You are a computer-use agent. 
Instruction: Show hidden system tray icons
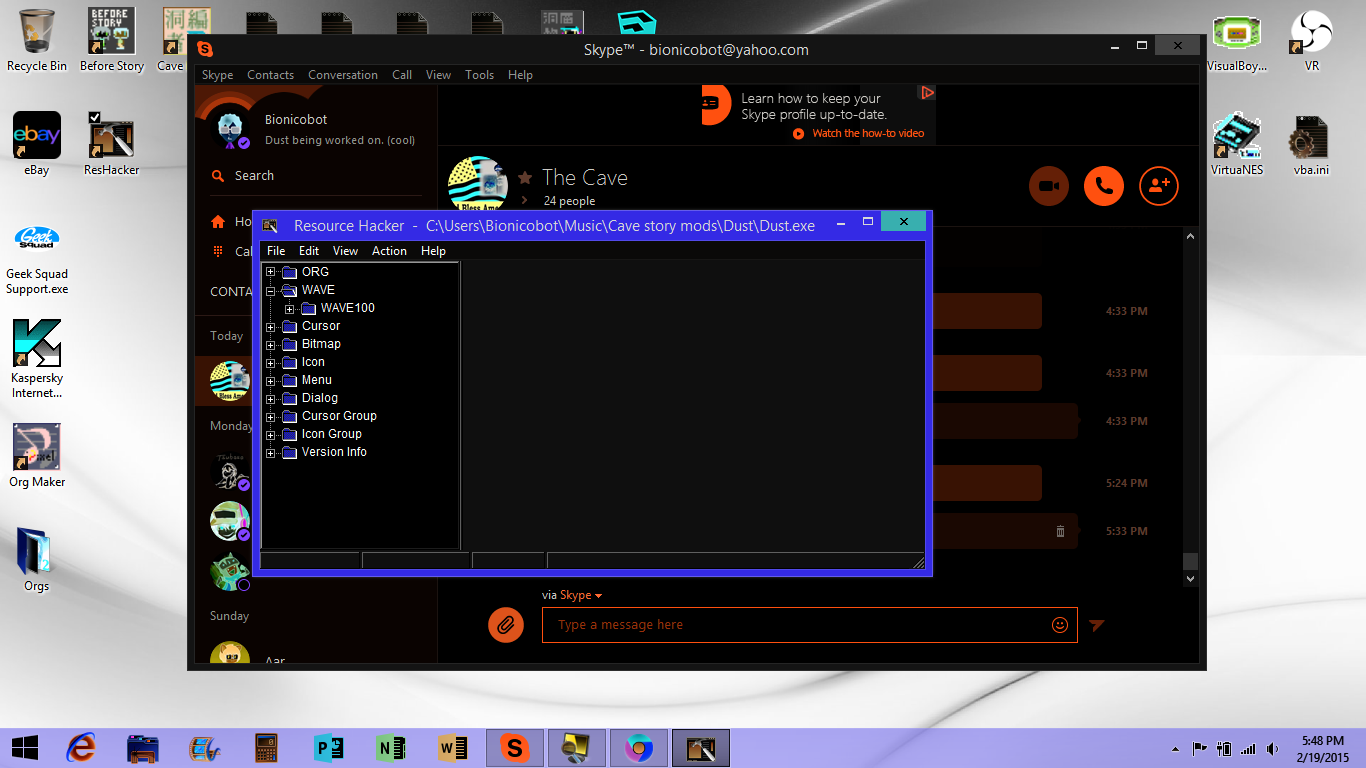1175,748
